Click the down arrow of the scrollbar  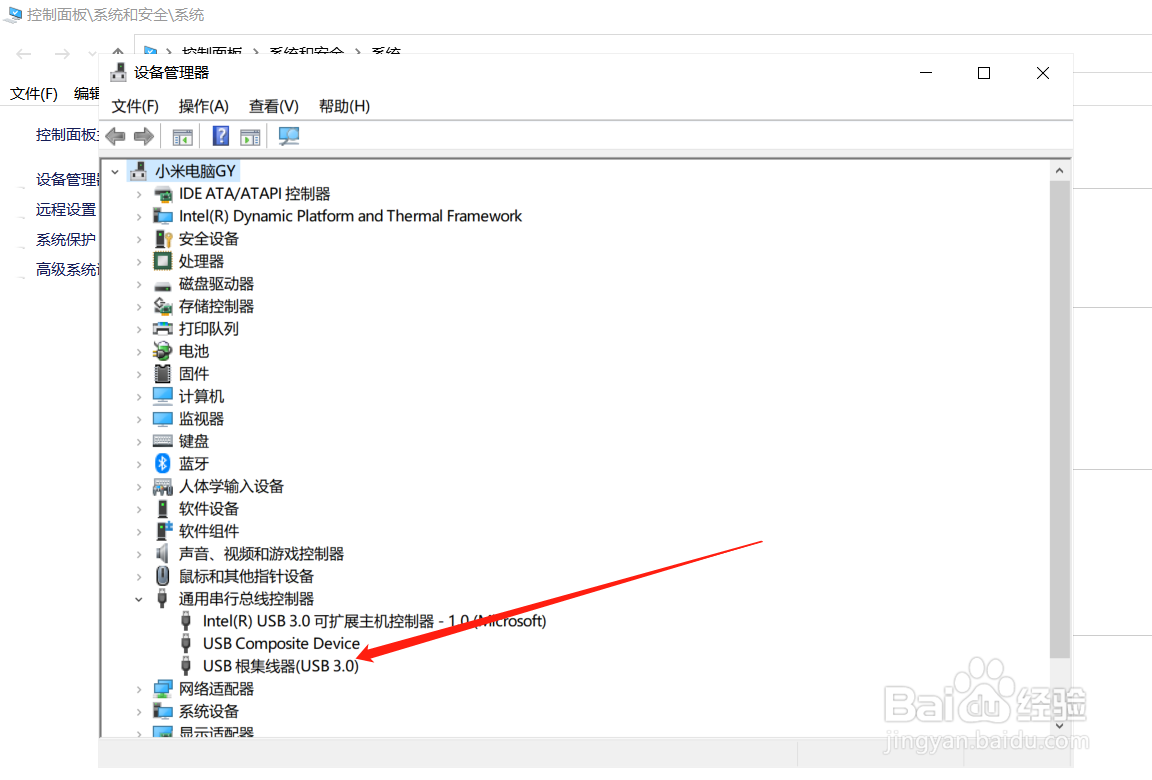click(x=1060, y=727)
